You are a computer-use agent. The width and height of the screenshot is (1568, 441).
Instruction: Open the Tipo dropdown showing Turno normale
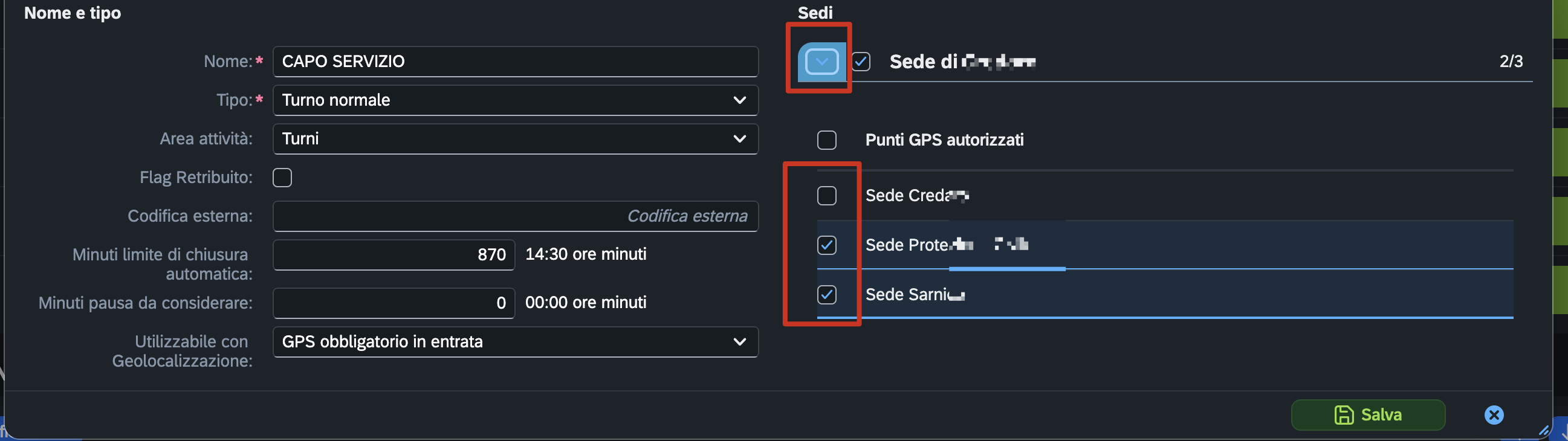click(x=516, y=100)
